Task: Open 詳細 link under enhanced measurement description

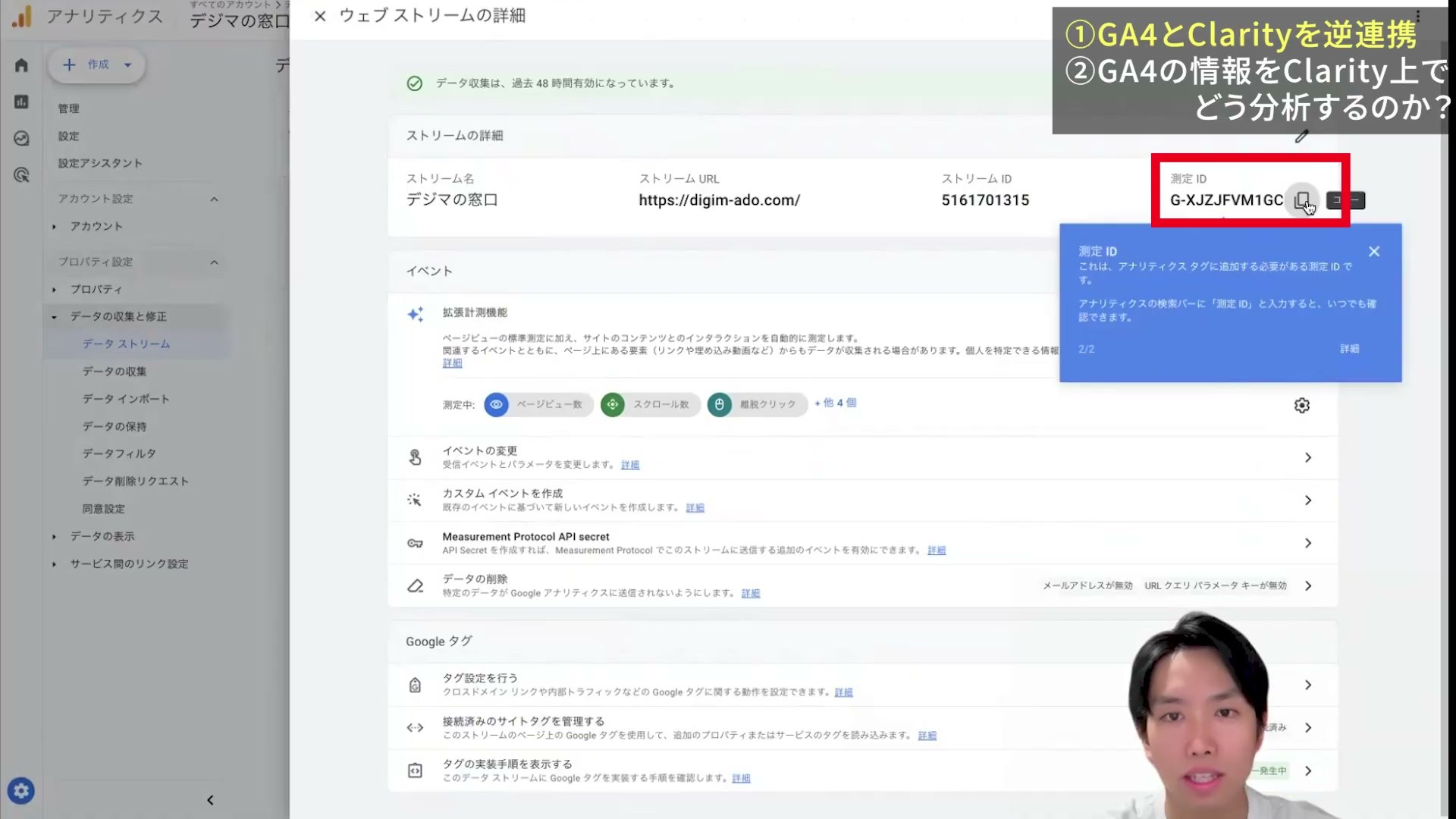Action: 452,363
